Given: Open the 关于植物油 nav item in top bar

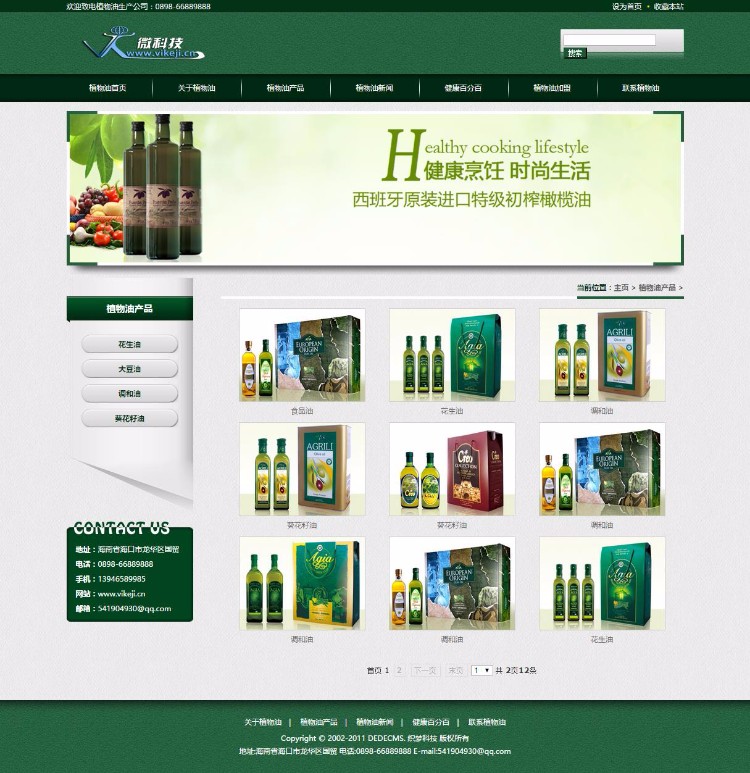Looking at the screenshot, I should [x=197, y=88].
